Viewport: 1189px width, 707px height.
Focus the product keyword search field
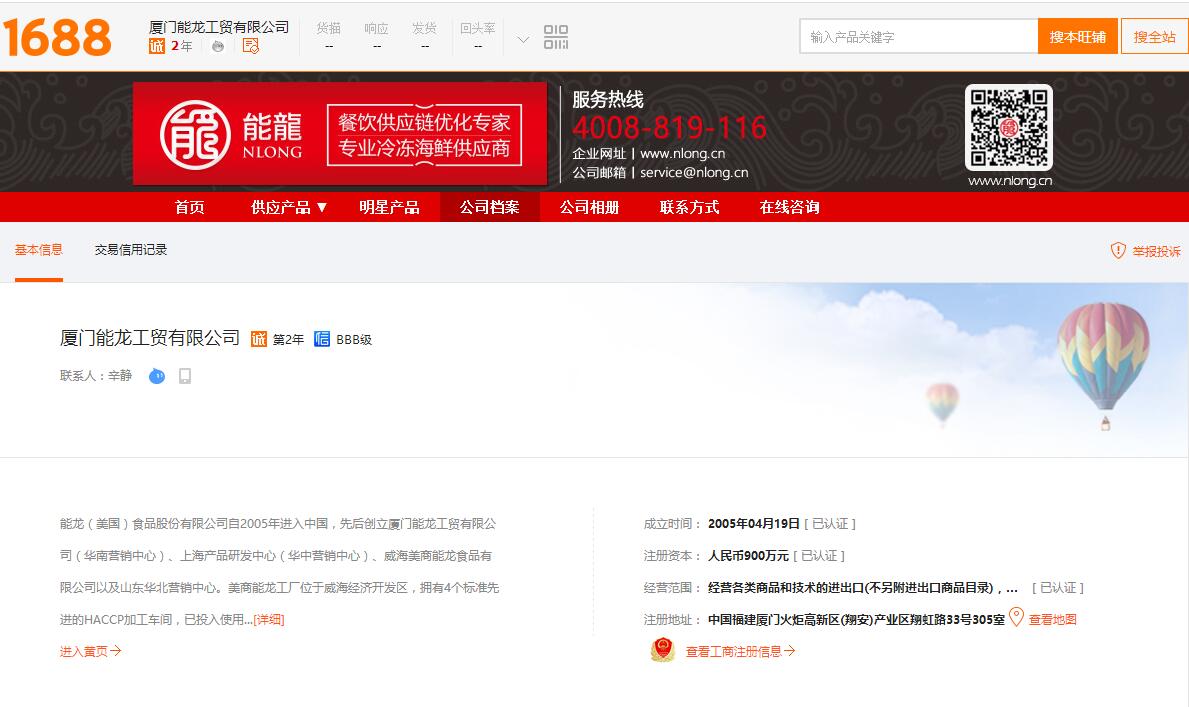(x=918, y=37)
